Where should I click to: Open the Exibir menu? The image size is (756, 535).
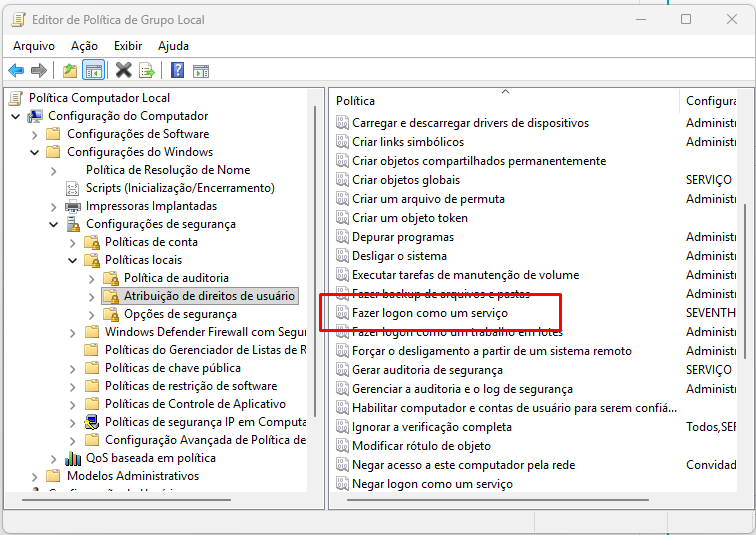128,46
